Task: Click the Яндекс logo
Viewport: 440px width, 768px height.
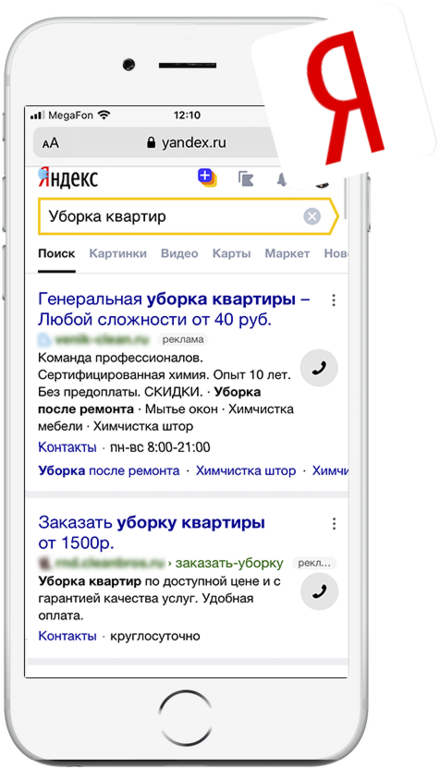Action: 68,178
